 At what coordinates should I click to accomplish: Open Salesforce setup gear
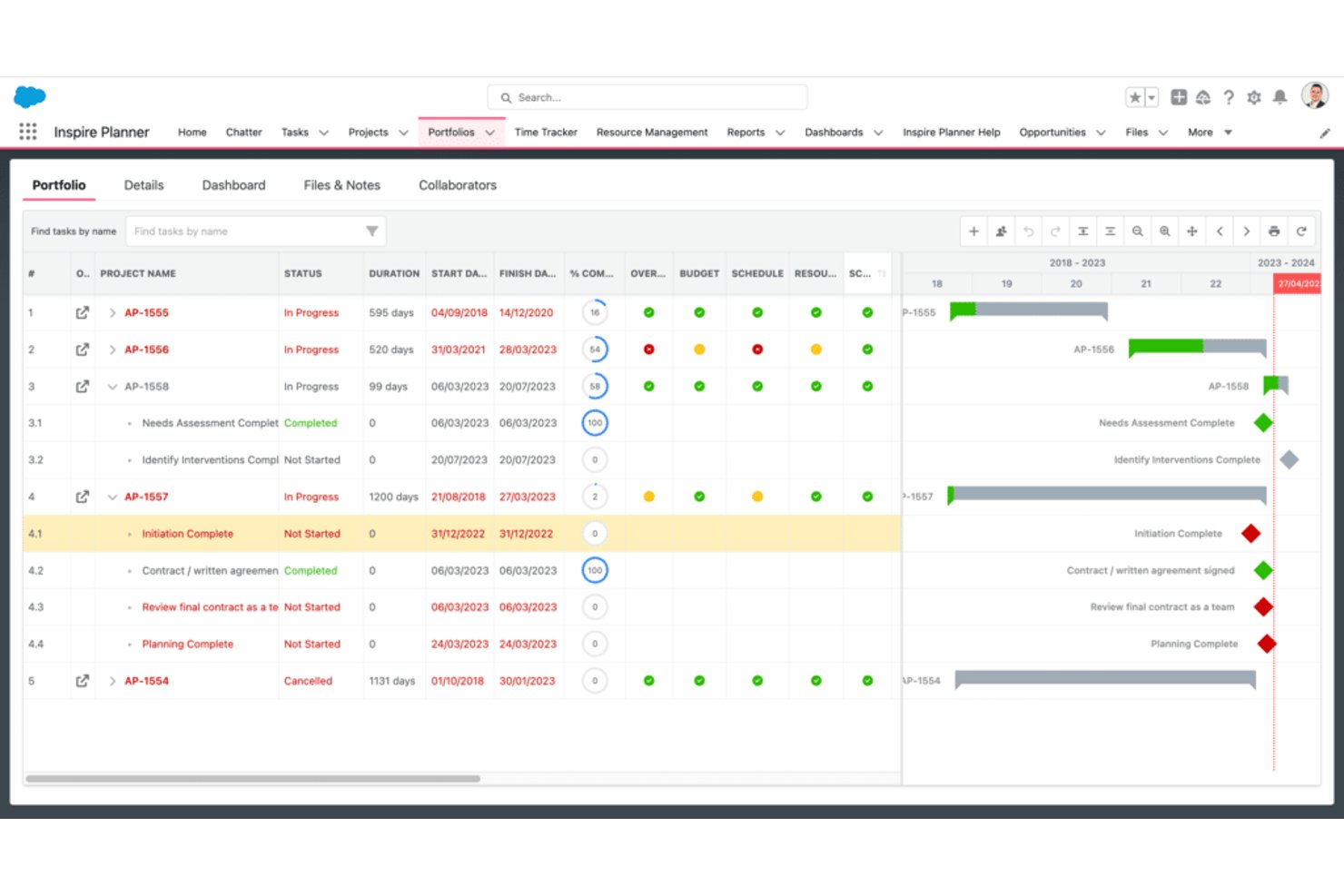click(x=1254, y=97)
